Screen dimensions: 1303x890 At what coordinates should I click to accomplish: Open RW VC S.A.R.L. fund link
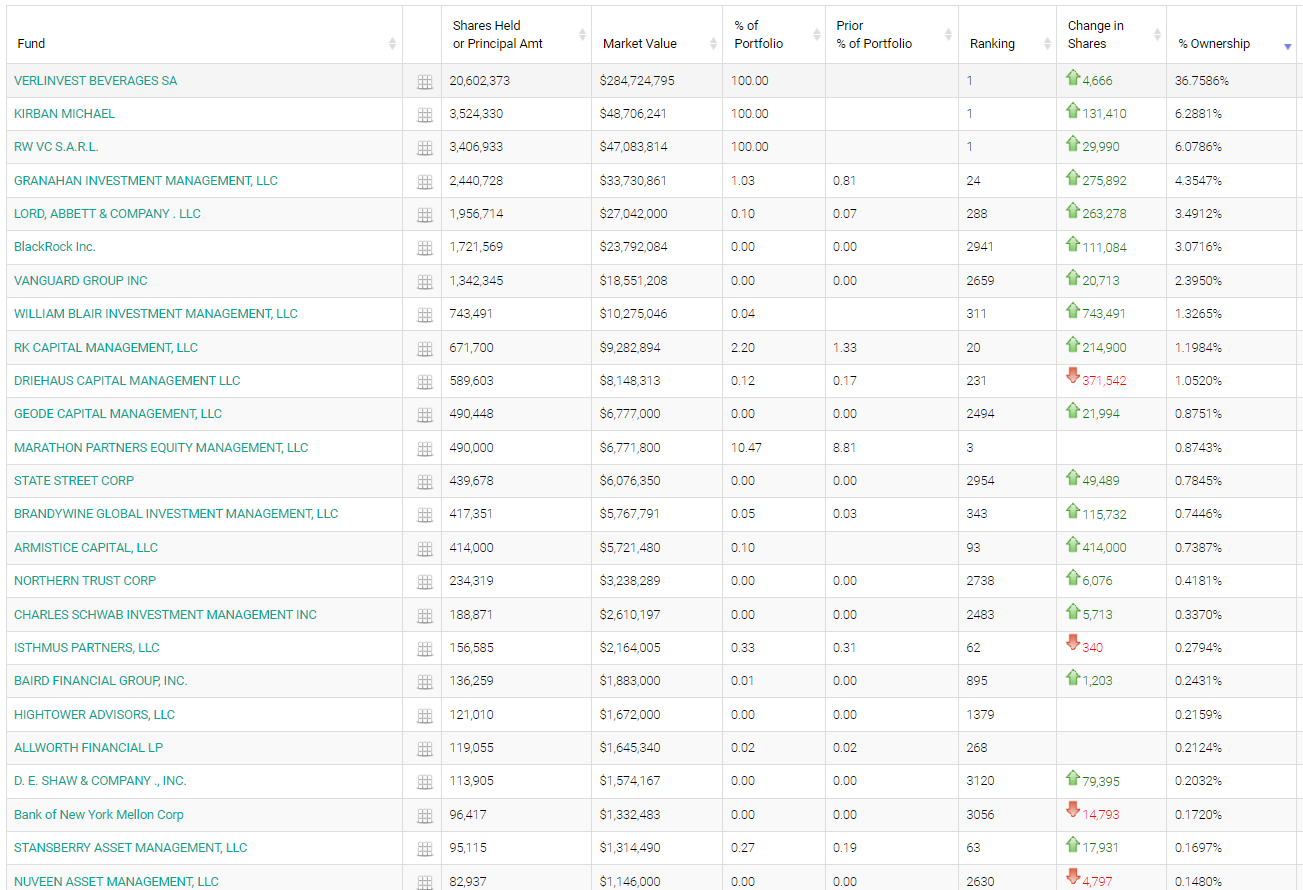pyautogui.click(x=56, y=146)
